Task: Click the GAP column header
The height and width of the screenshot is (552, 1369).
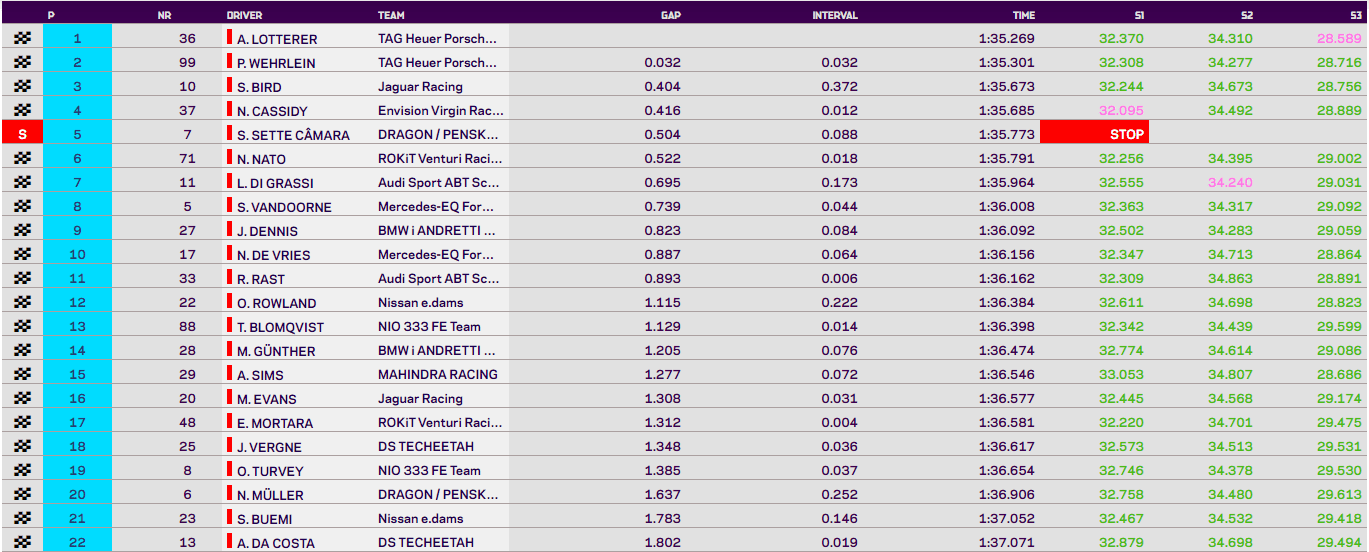Action: pyautogui.click(x=670, y=15)
